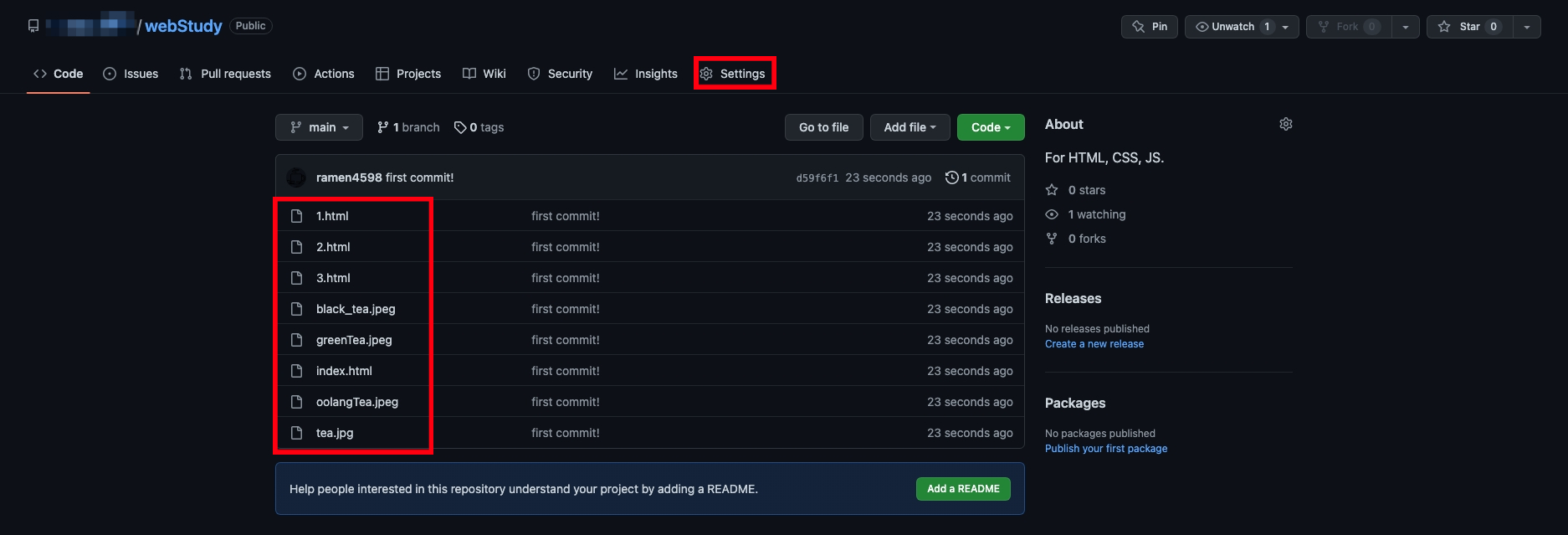Go to the Issues tab
The width and height of the screenshot is (1568, 535).
(131, 74)
